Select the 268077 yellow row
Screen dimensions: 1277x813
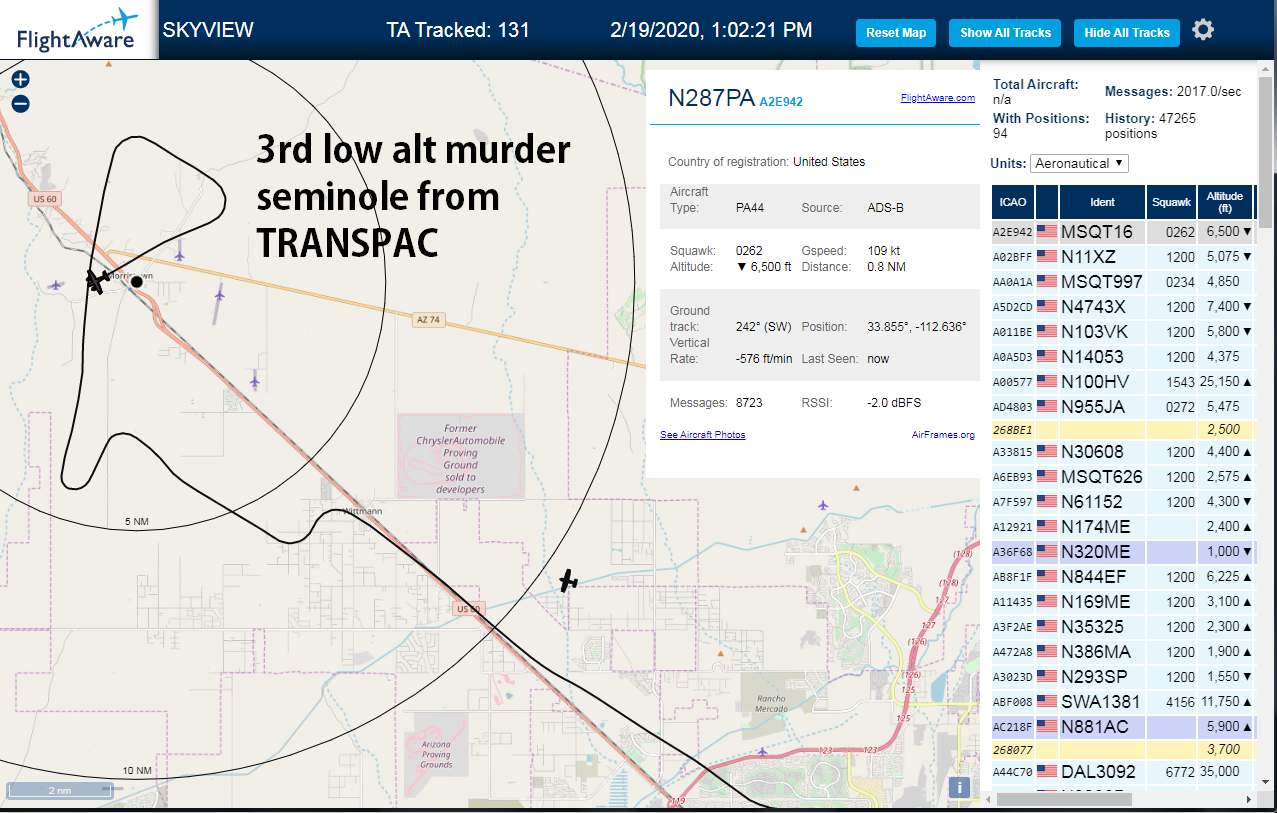pos(1122,749)
